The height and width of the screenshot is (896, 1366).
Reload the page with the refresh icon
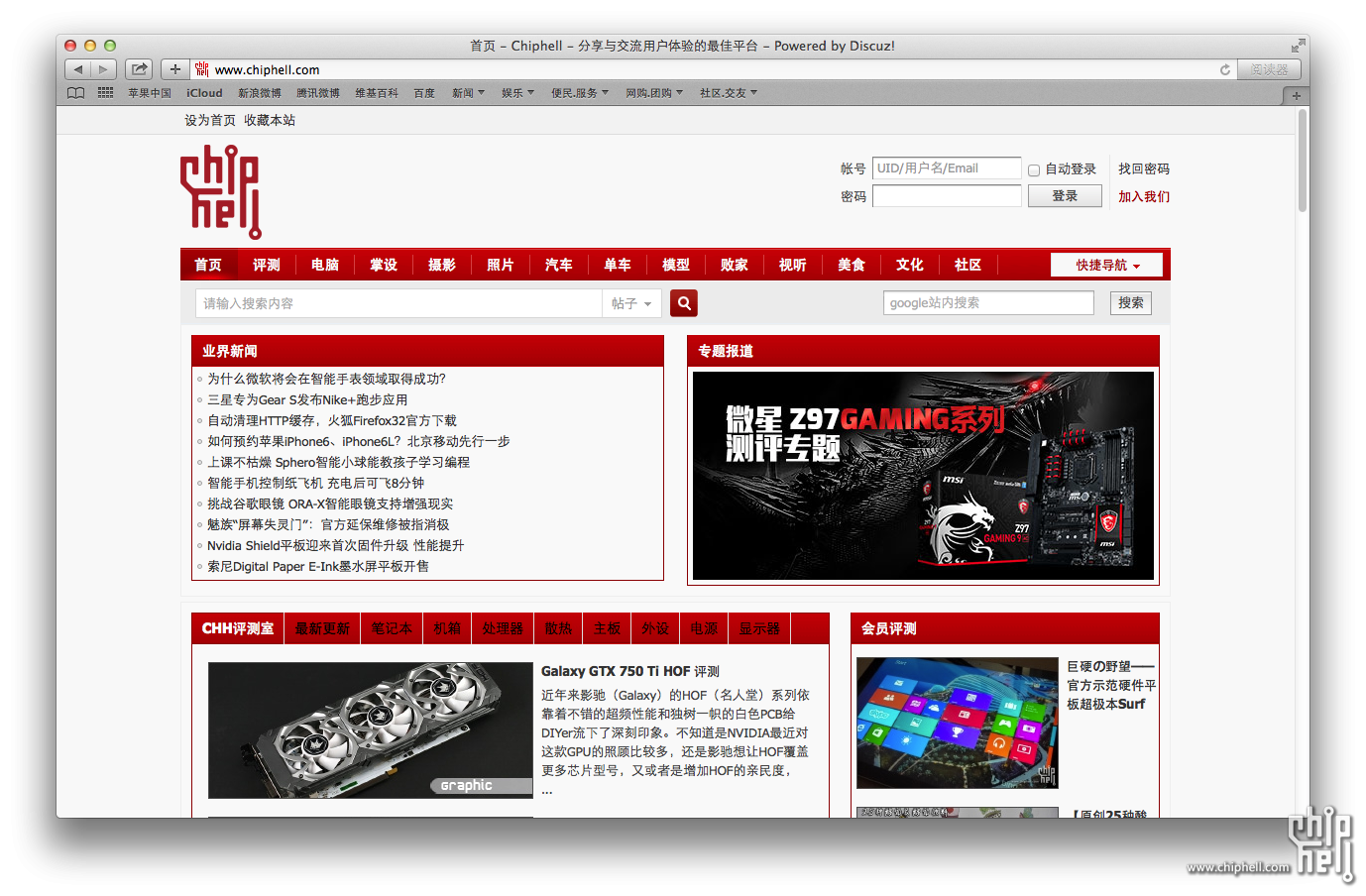tap(1225, 69)
